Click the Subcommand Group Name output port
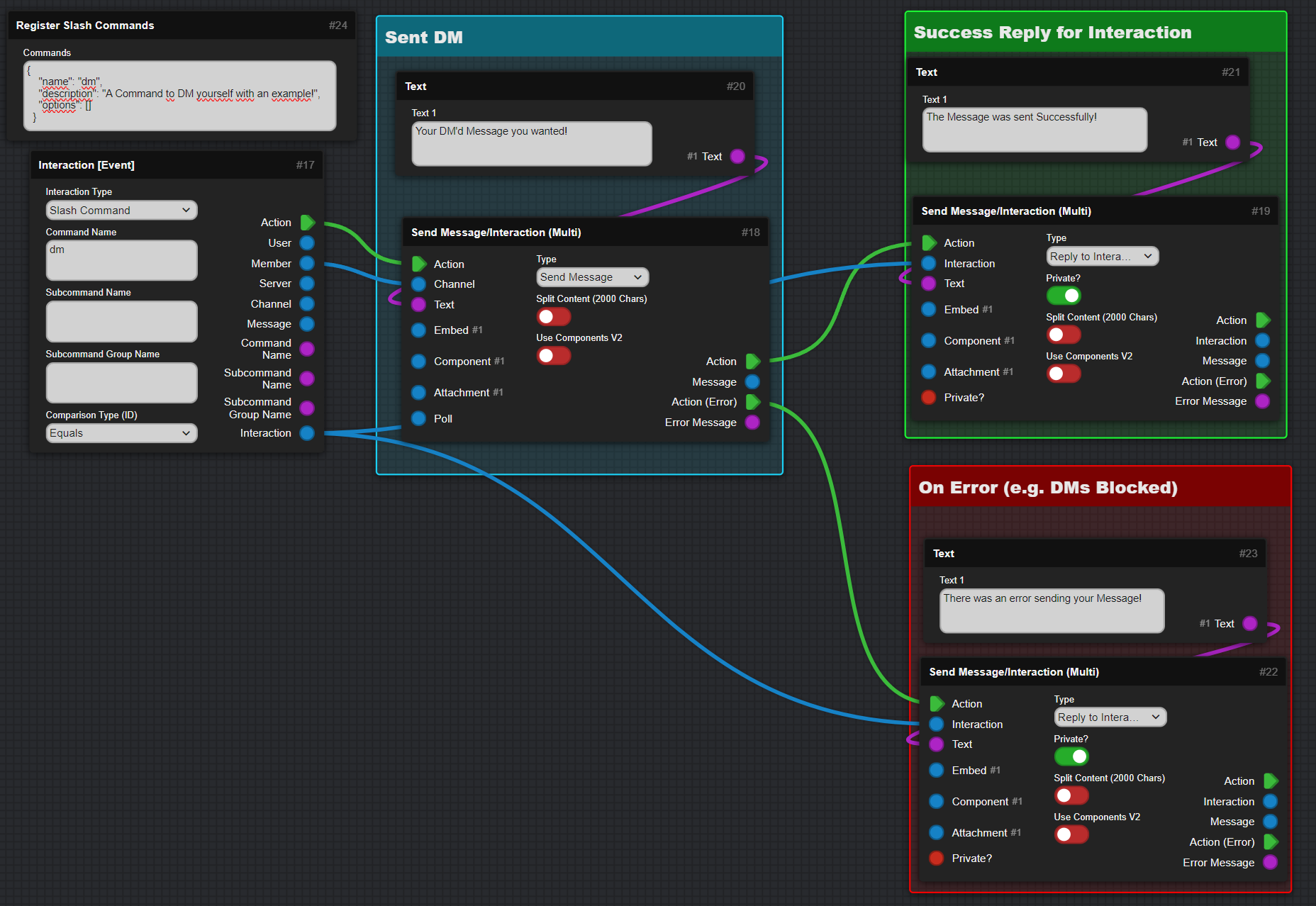Image resolution: width=1316 pixels, height=906 pixels. tap(307, 408)
